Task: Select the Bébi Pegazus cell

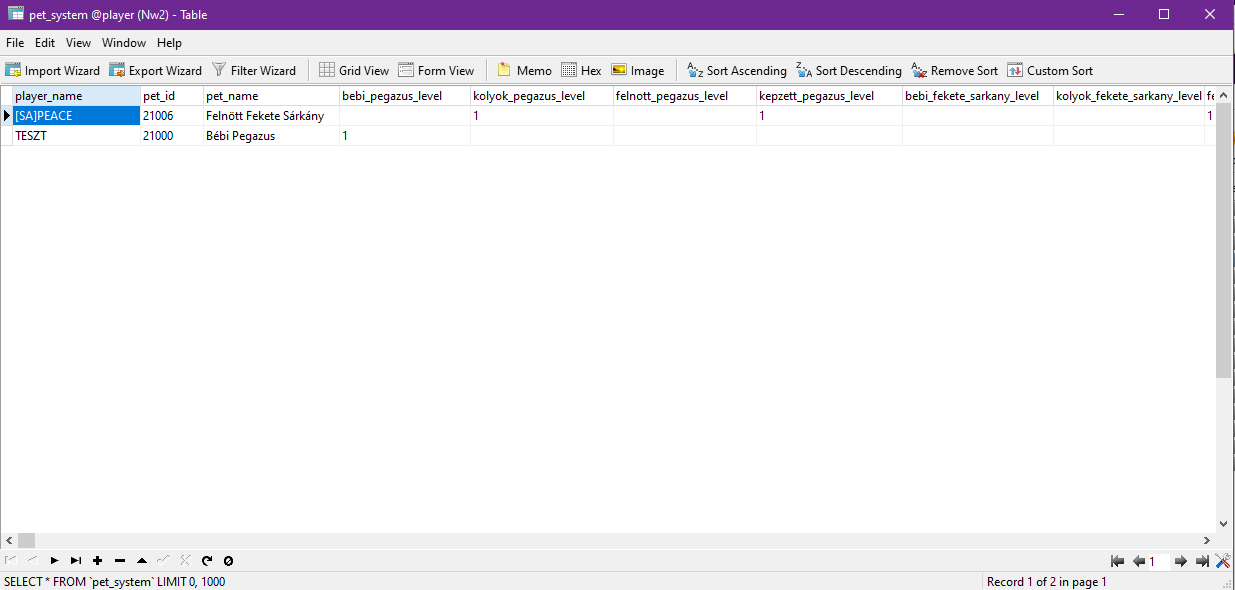Action: pos(271,136)
